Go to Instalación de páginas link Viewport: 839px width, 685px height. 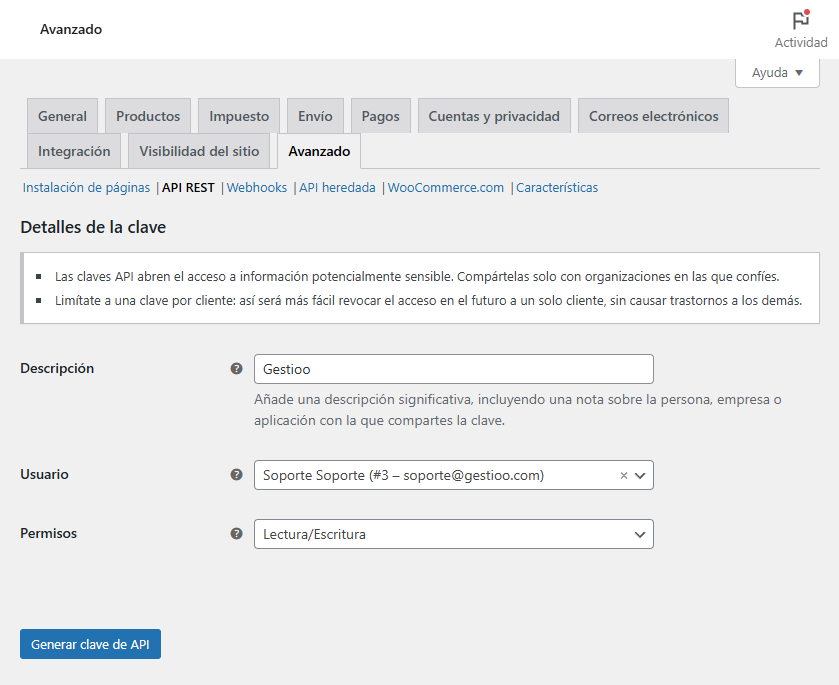click(x=86, y=187)
